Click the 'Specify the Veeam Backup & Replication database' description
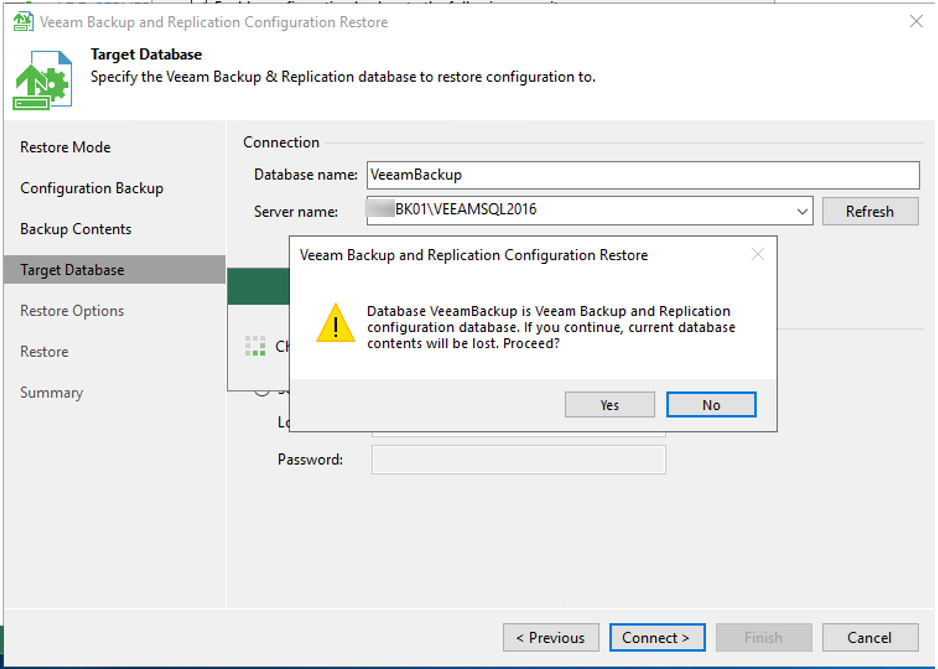The image size is (938, 669). (x=343, y=77)
